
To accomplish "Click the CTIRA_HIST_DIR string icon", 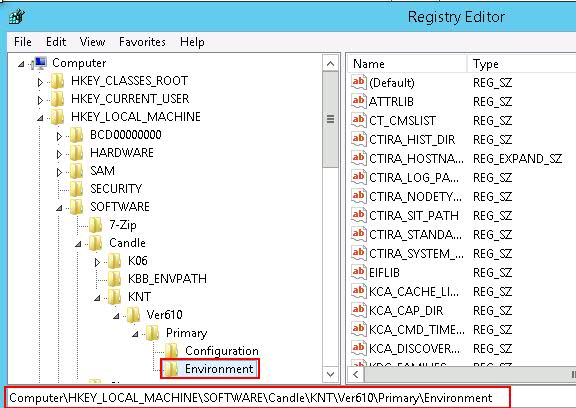I will pyautogui.click(x=359, y=140).
